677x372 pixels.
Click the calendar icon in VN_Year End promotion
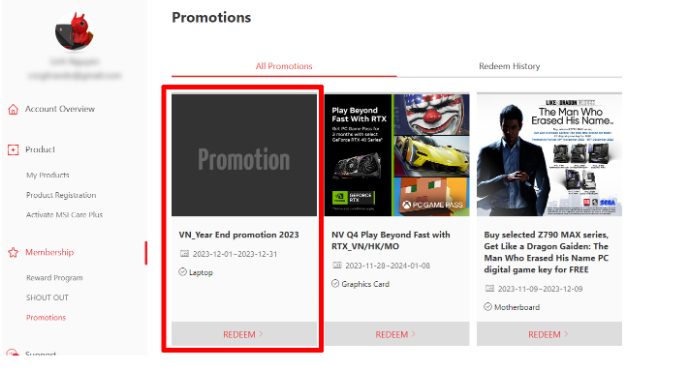coord(184,254)
